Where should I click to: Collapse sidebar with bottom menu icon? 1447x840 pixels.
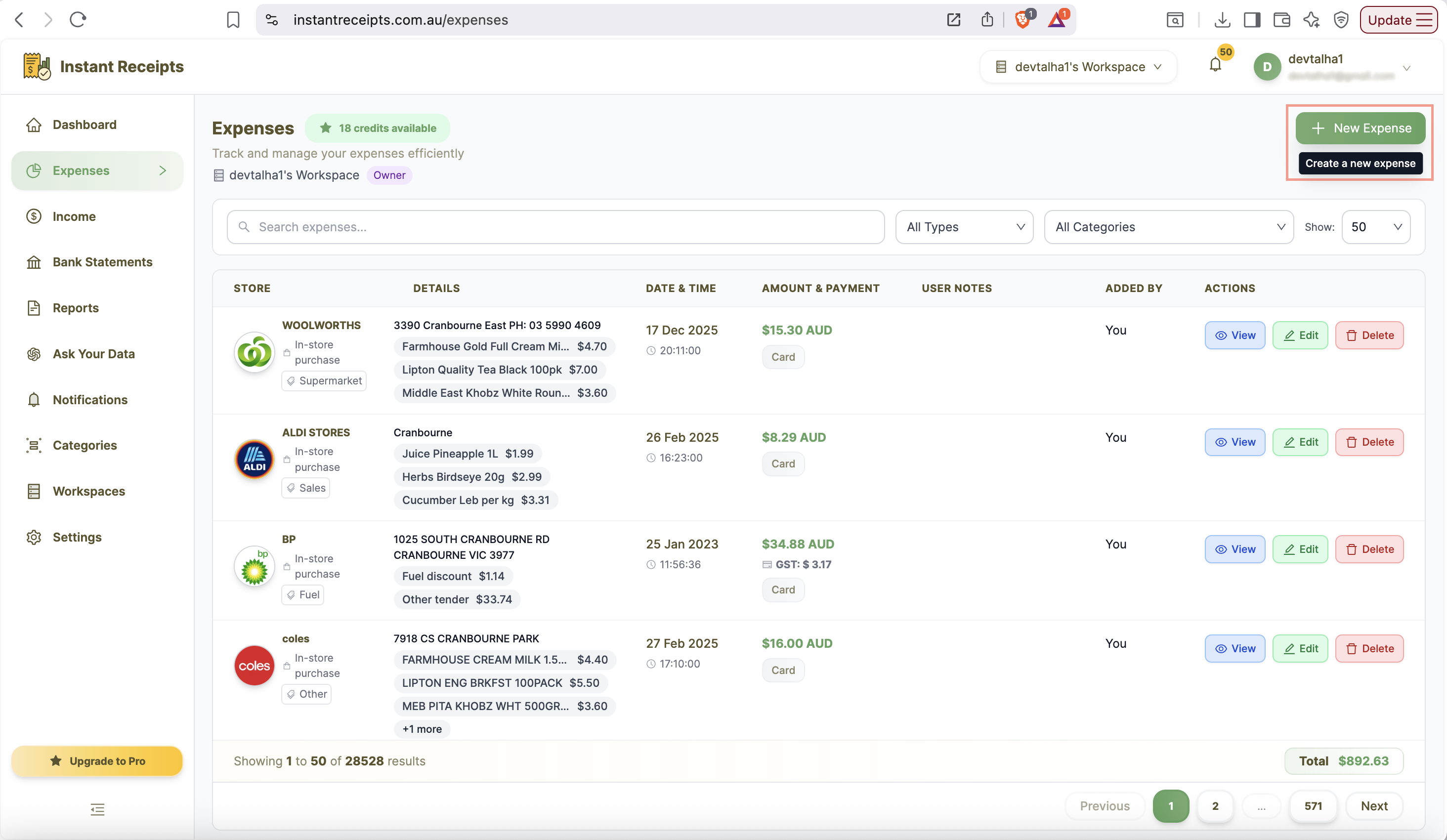(x=97, y=809)
